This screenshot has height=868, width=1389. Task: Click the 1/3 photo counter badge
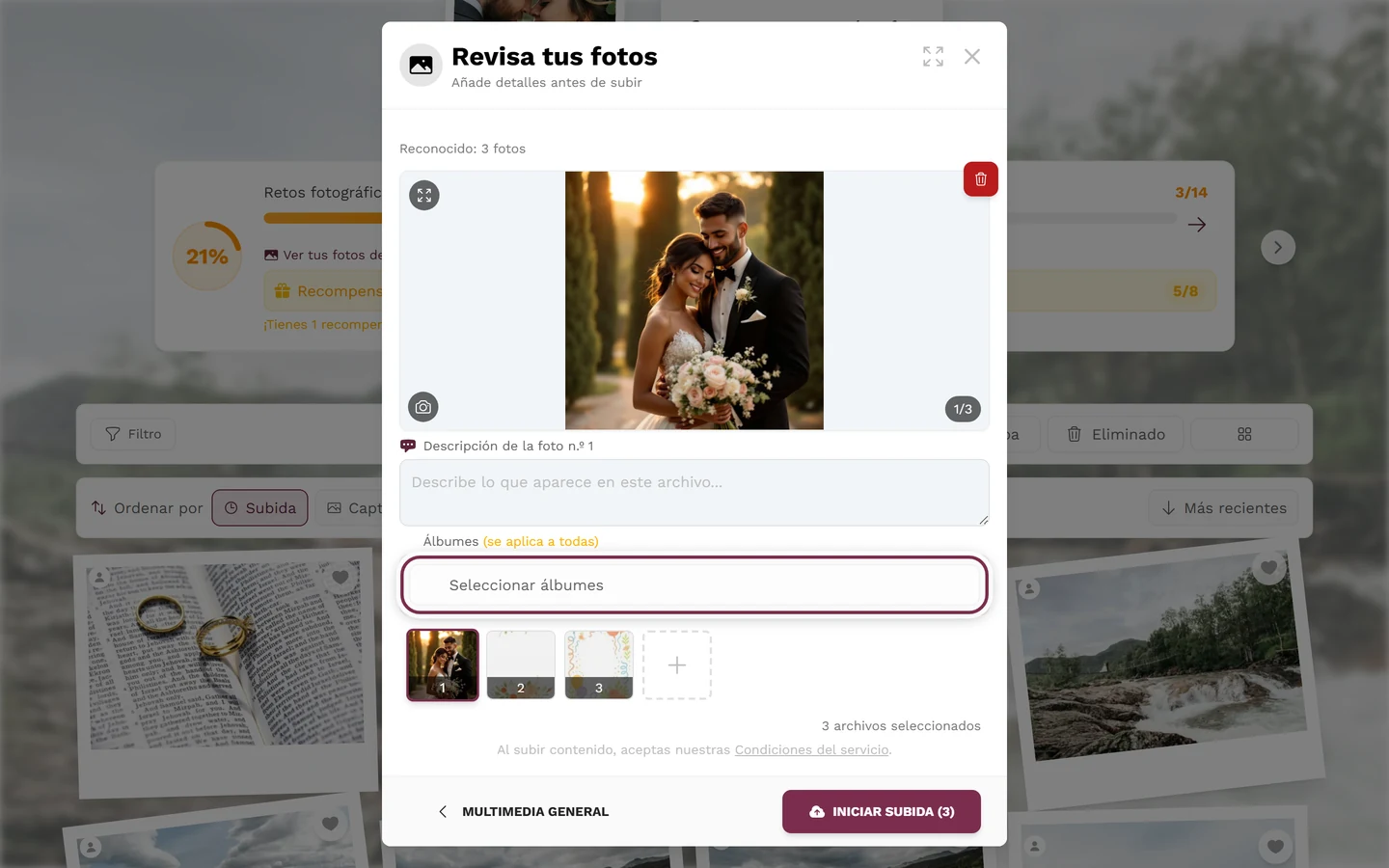[x=963, y=409]
